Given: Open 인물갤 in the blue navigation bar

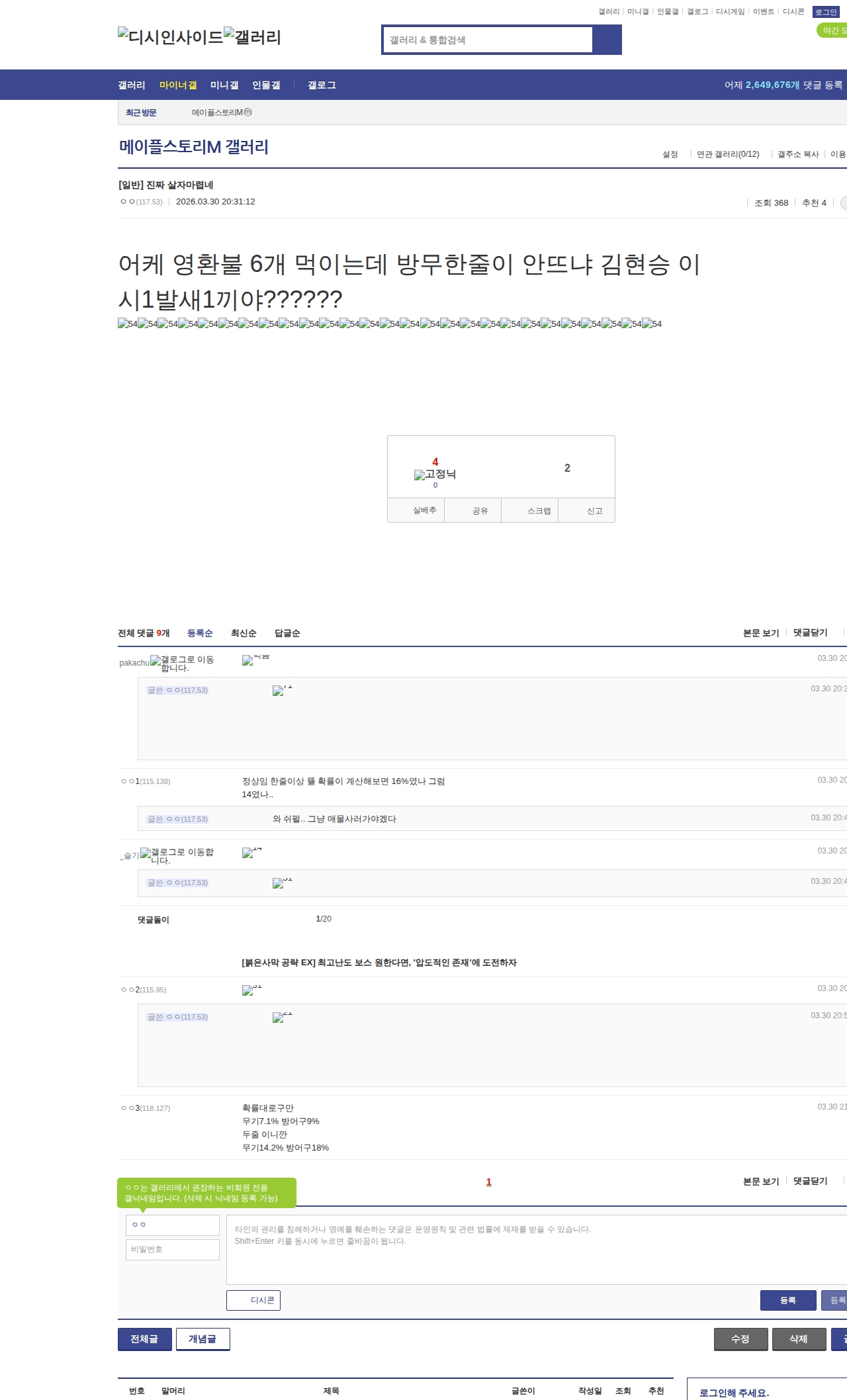Looking at the screenshot, I should click(x=266, y=85).
